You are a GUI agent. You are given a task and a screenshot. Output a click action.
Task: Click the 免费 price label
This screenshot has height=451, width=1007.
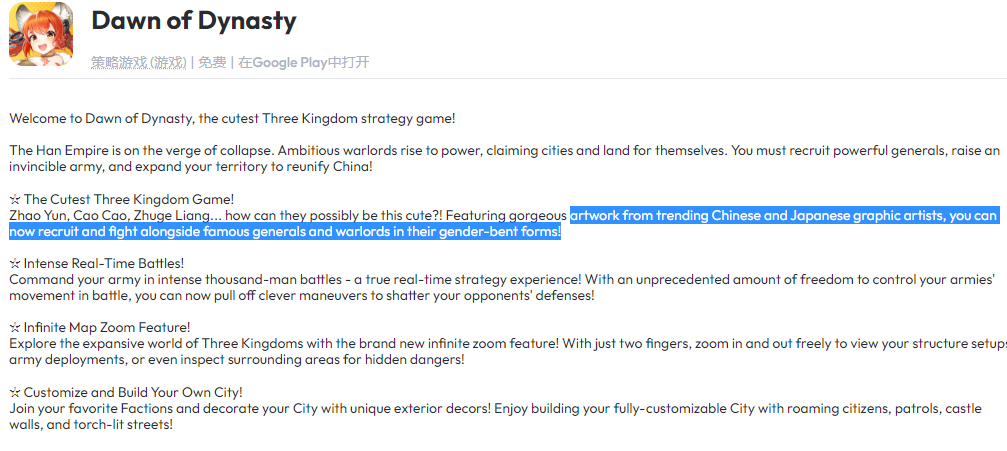(212, 62)
